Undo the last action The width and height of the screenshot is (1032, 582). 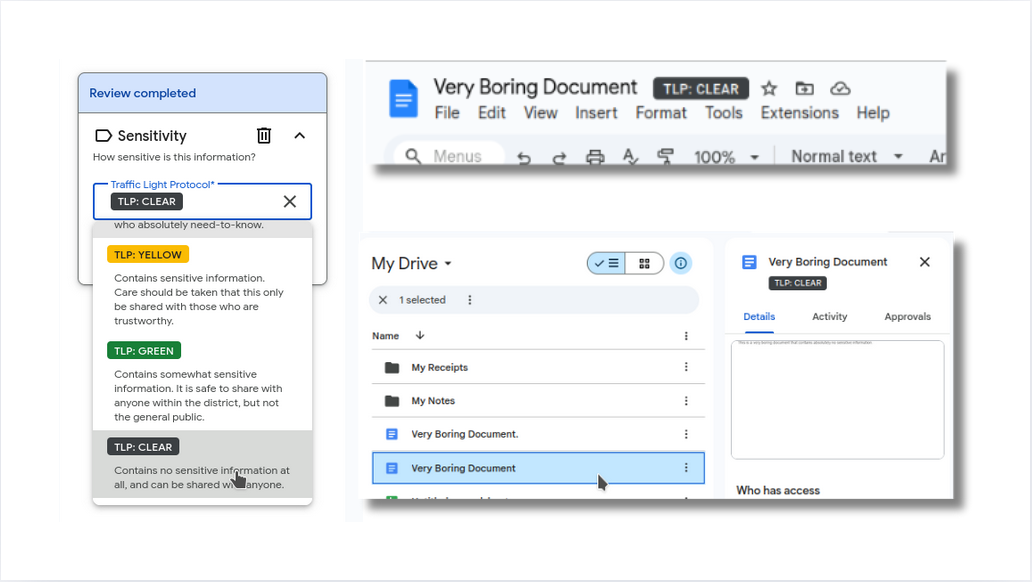coord(524,157)
